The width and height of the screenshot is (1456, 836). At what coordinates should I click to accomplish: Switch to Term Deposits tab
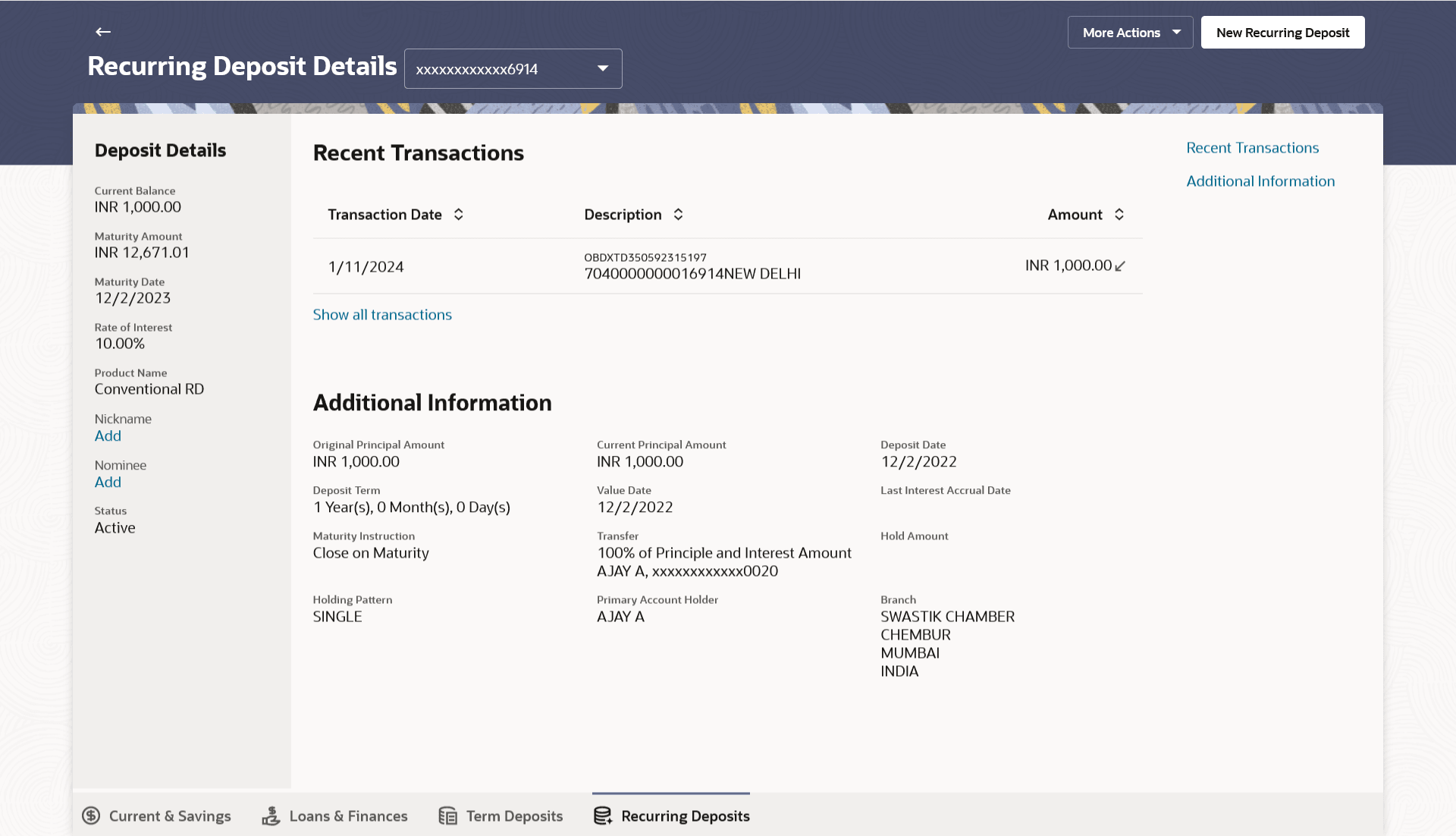[514, 816]
